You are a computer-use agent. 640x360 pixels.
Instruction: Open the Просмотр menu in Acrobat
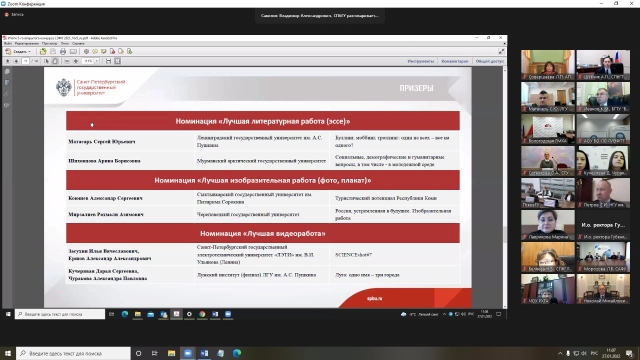[49, 43]
